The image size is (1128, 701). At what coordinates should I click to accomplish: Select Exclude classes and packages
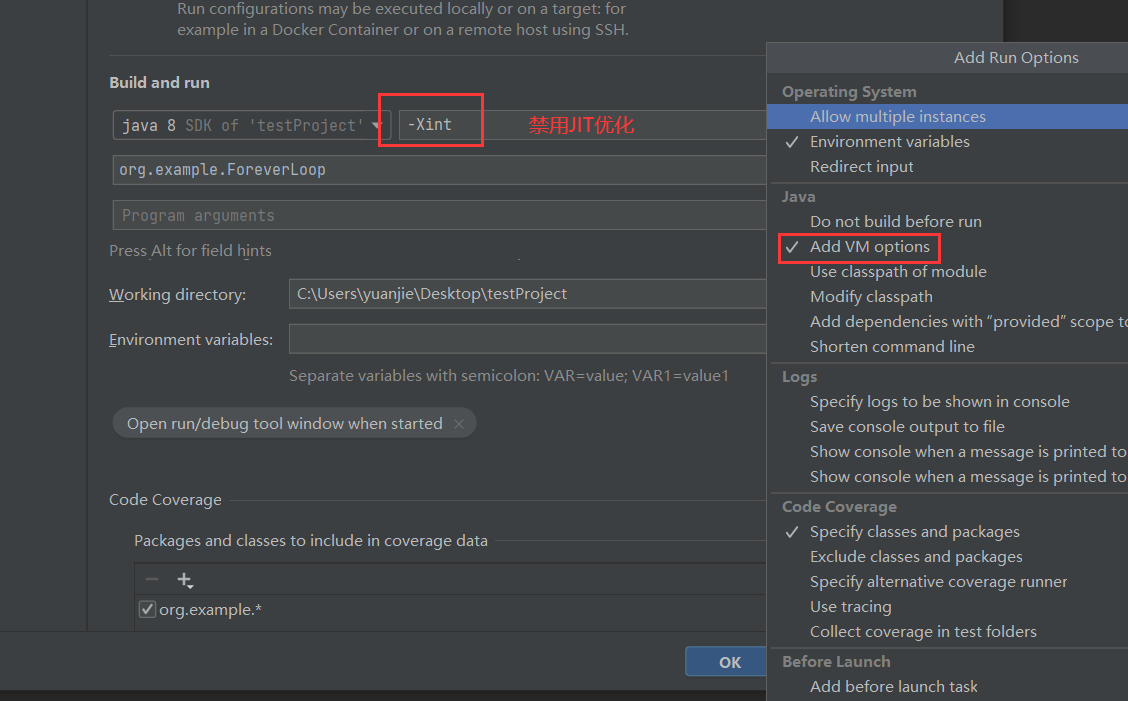pos(947,557)
